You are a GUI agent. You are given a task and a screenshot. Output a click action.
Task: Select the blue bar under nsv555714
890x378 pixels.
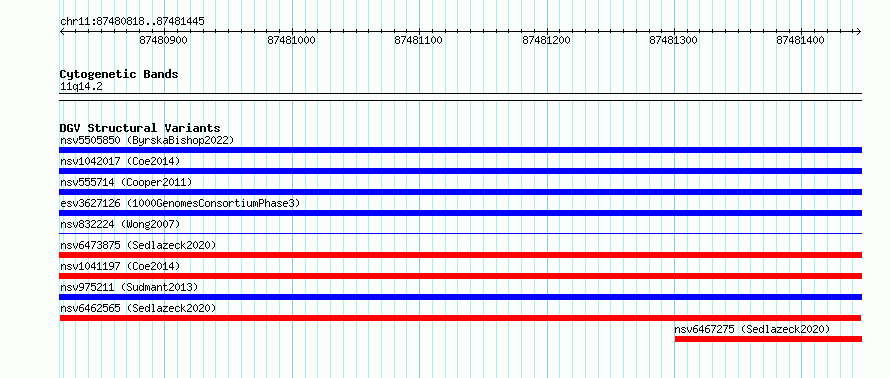point(461,192)
